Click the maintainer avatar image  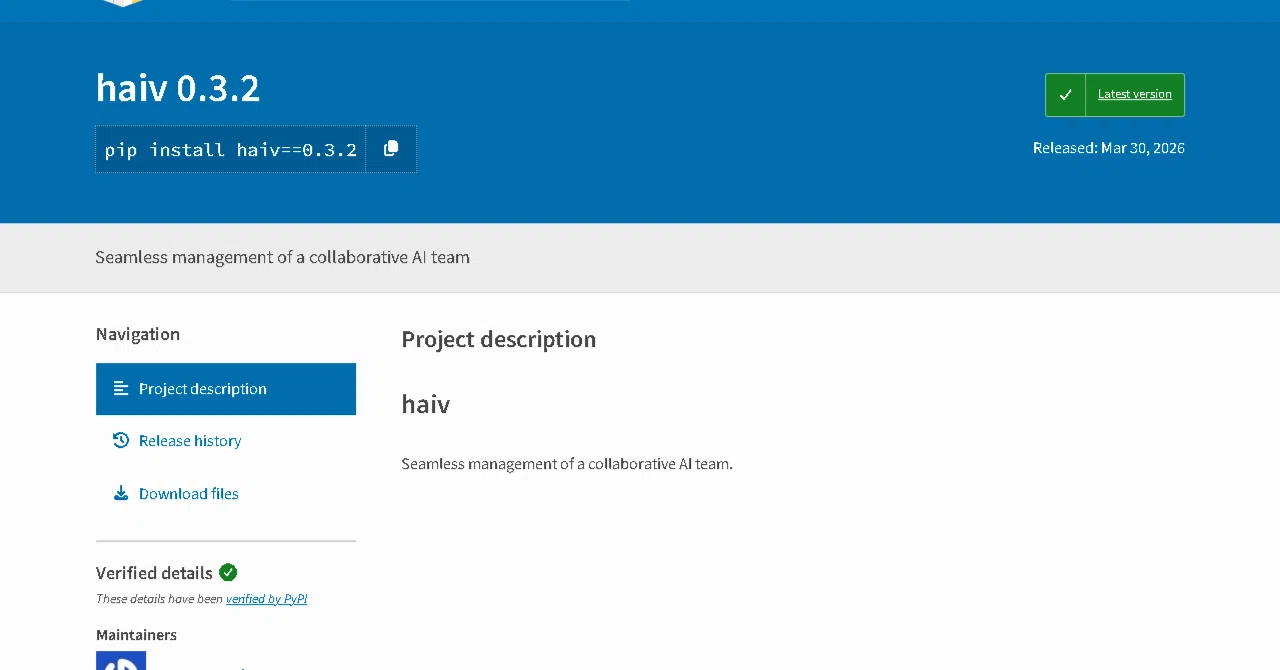[121, 661]
